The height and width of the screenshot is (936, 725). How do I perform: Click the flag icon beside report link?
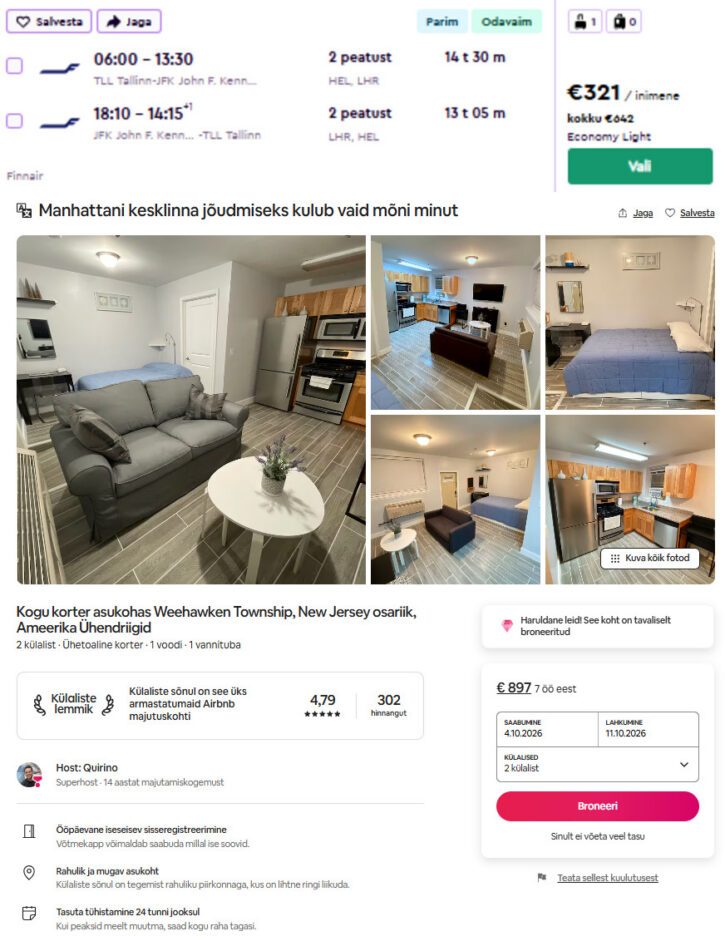[541, 878]
